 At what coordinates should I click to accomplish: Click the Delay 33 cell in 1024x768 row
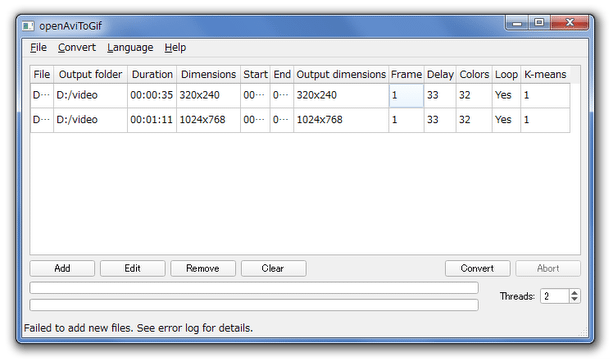point(440,120)
